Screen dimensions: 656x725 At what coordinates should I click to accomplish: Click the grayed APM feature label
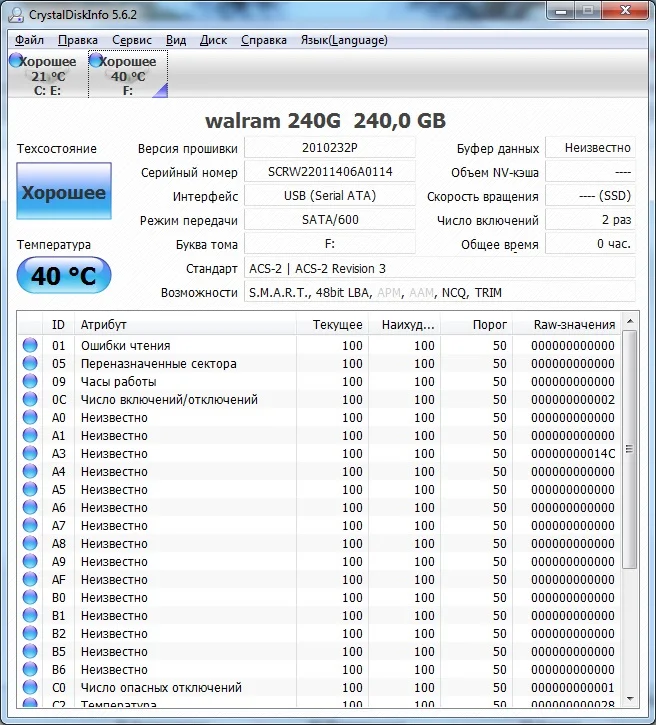click(388, 293)
